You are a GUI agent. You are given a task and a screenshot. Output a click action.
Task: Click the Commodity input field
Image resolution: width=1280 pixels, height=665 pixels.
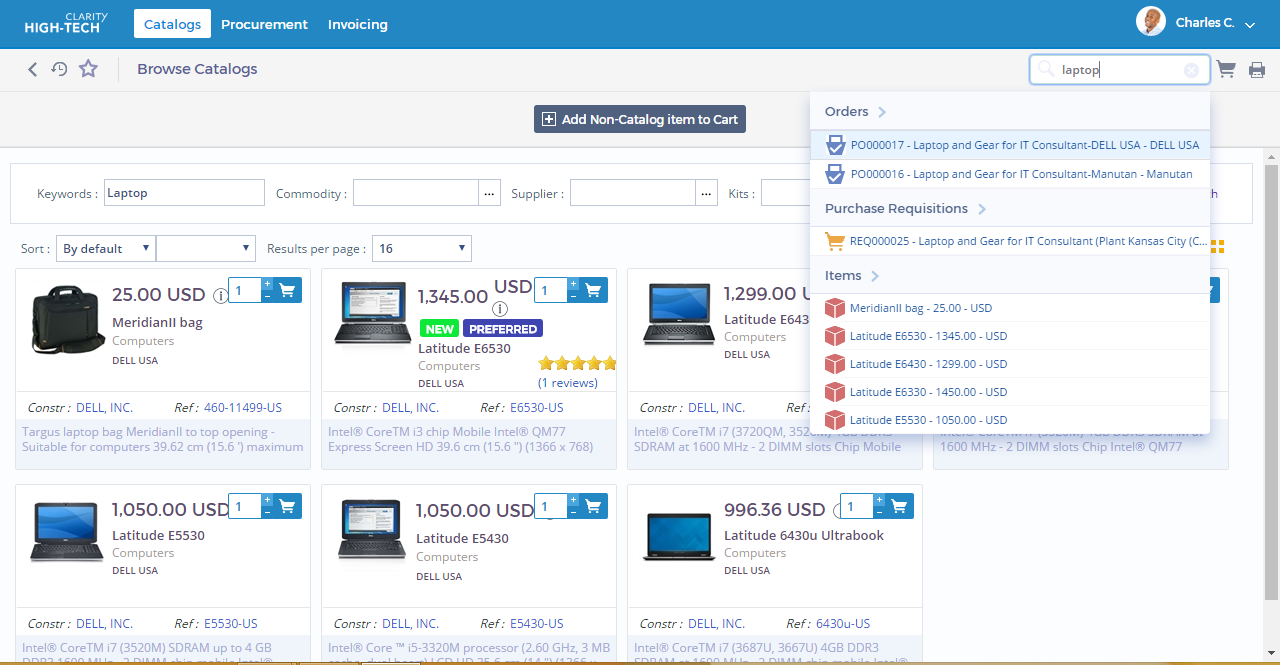(416, 193)
